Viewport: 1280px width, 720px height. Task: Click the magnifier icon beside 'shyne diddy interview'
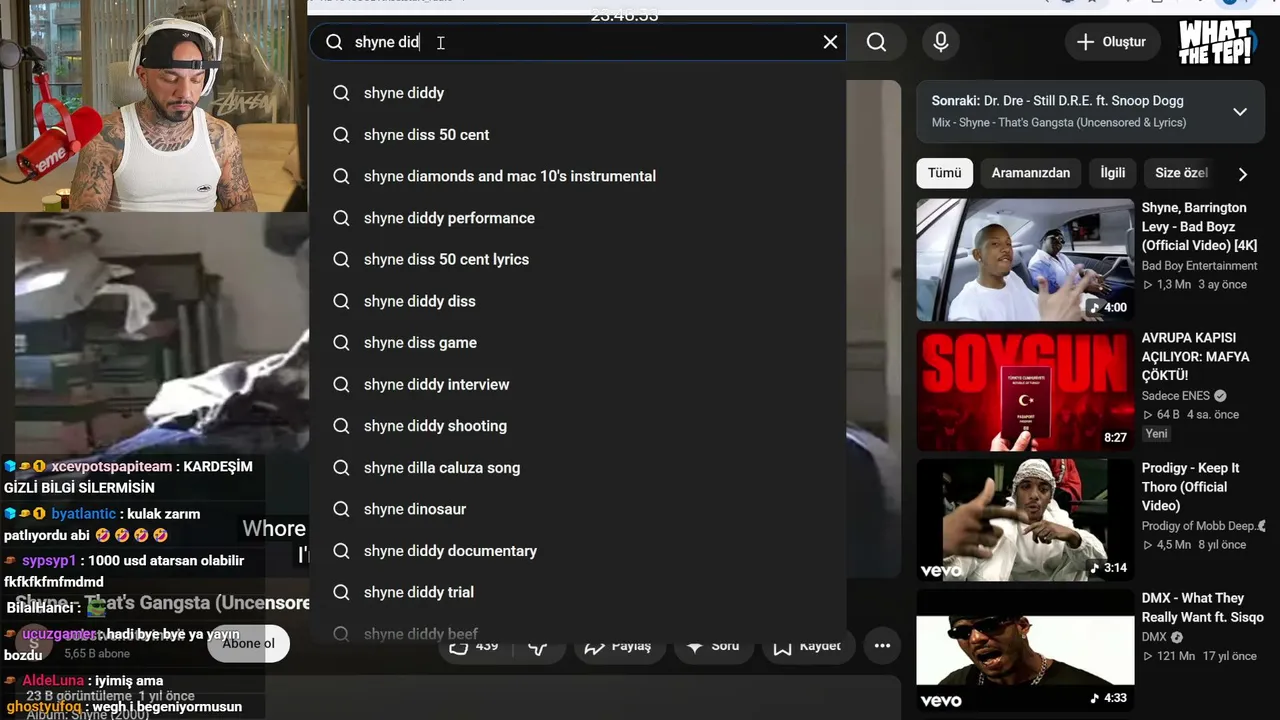(341, 384)
